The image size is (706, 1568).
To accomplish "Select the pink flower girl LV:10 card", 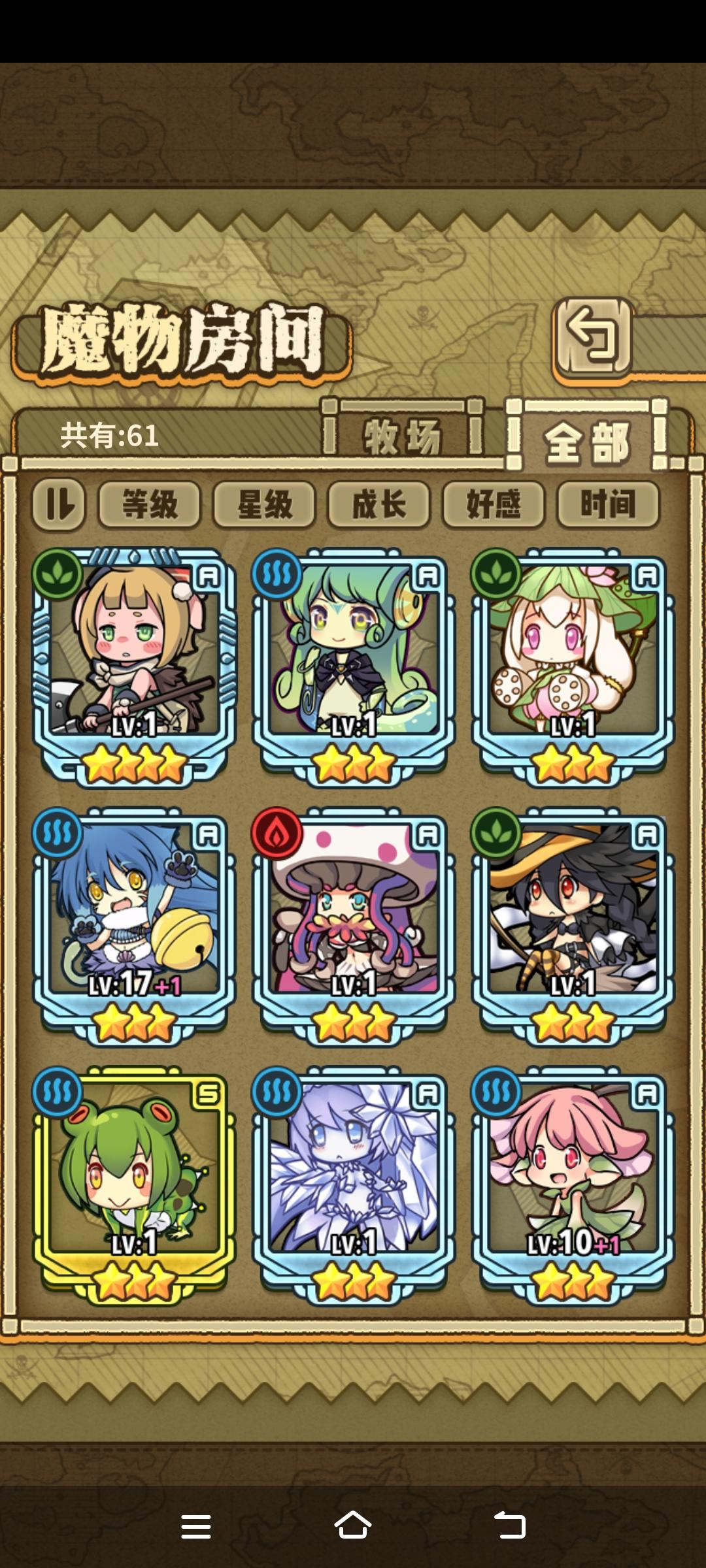I will point(573,1185).
